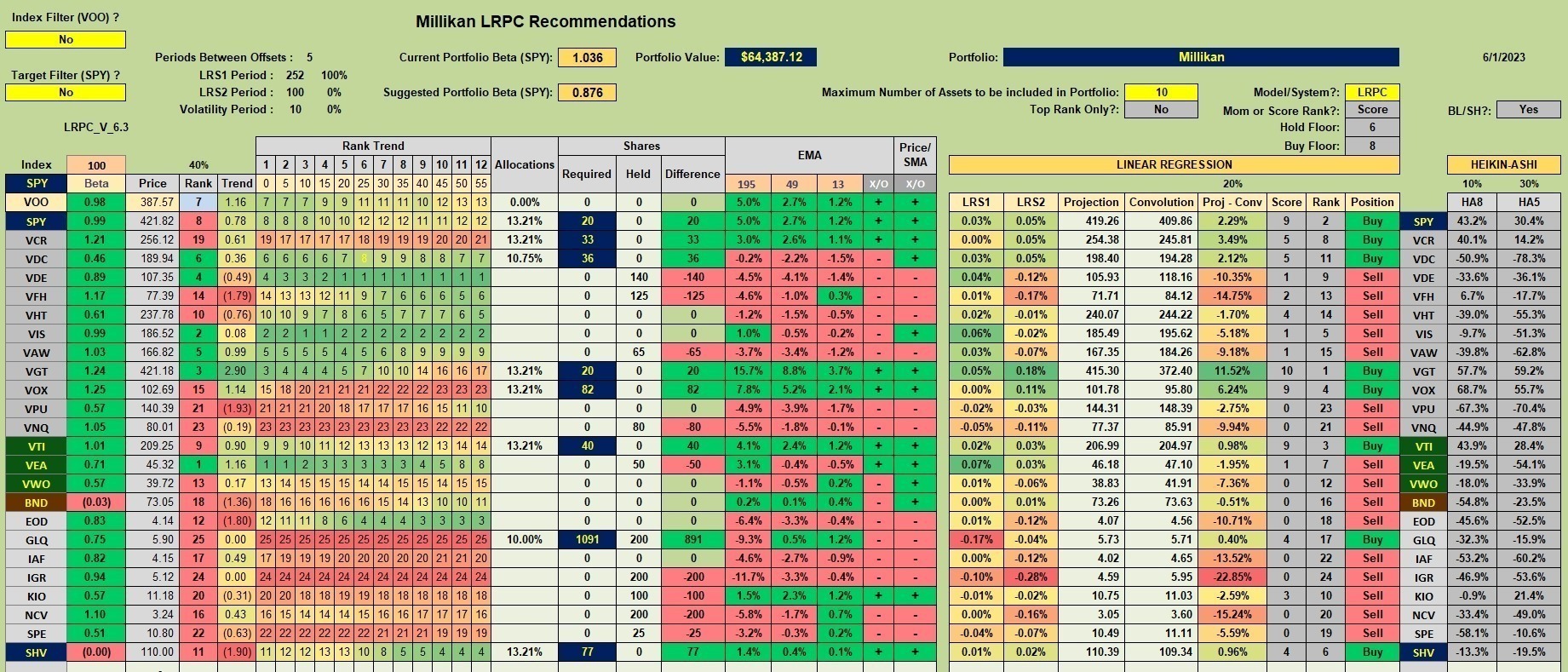Viewport: 1568px width, 672px height.
Task: Select the Target Filter (SPY) 'No' cell
Action: 66,92
